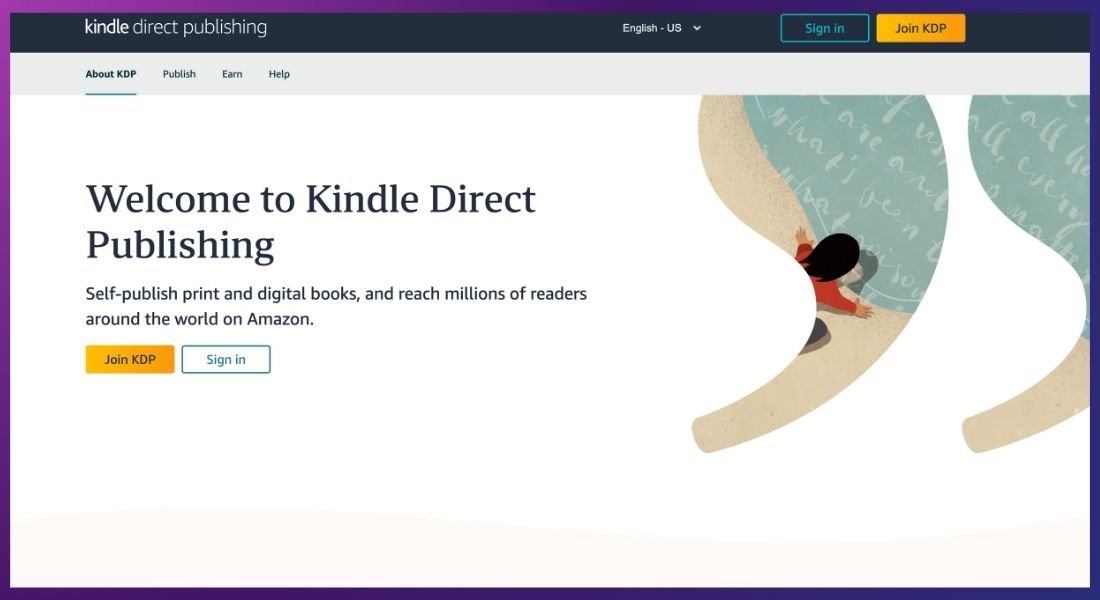Click Sign in button in header
The image size is (1100, 600).
824,28
